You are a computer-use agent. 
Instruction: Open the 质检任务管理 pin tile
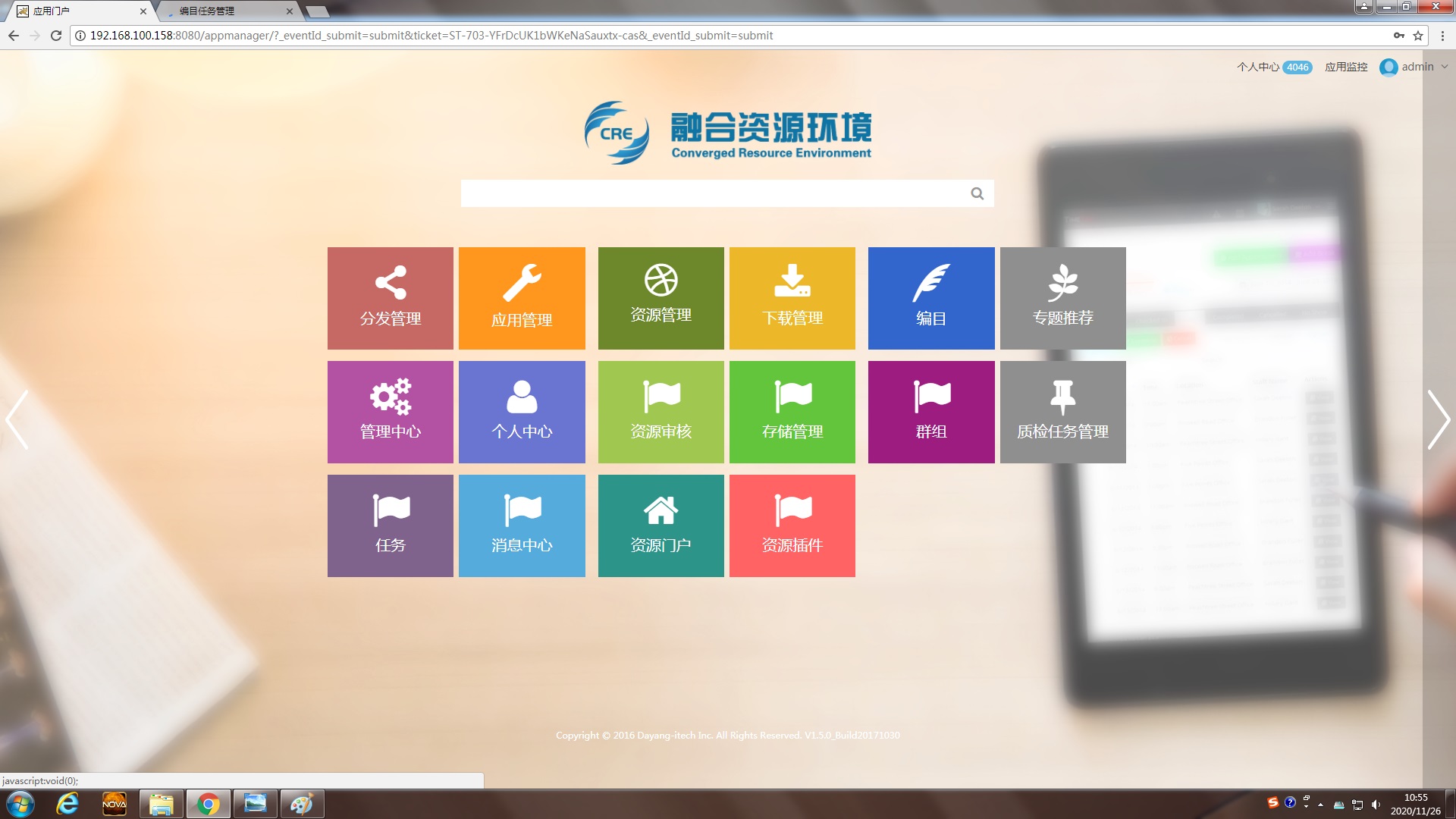1062,412
